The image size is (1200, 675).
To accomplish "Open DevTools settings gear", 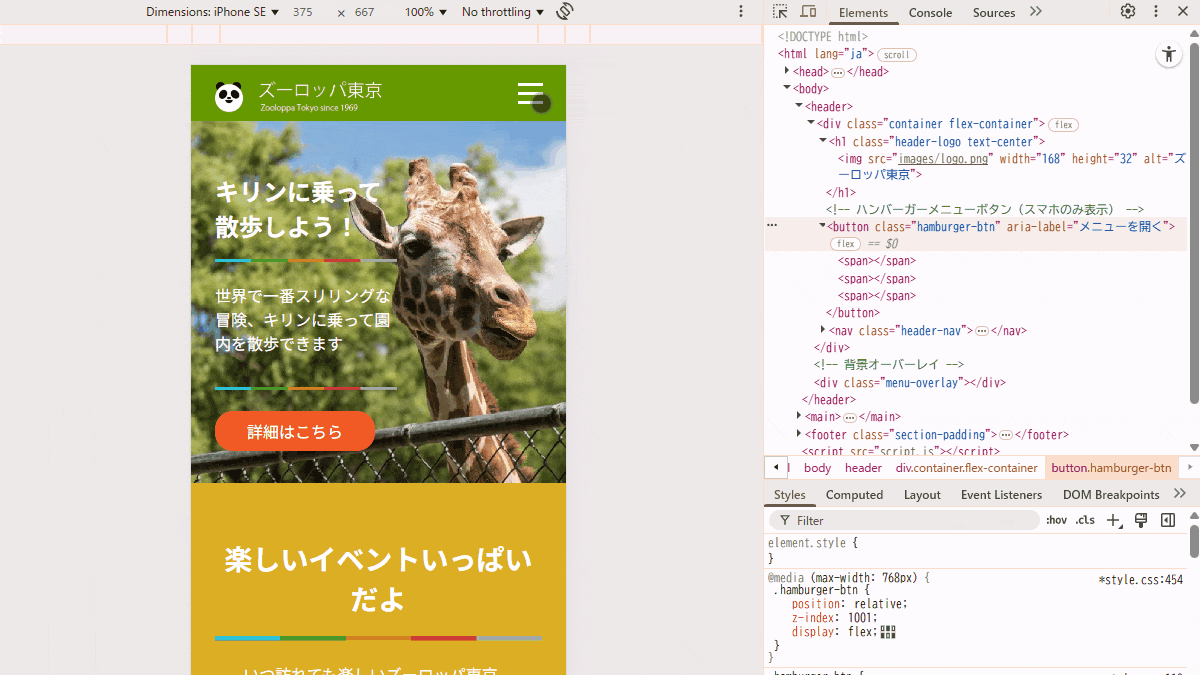I will (x=1128, y=12).
